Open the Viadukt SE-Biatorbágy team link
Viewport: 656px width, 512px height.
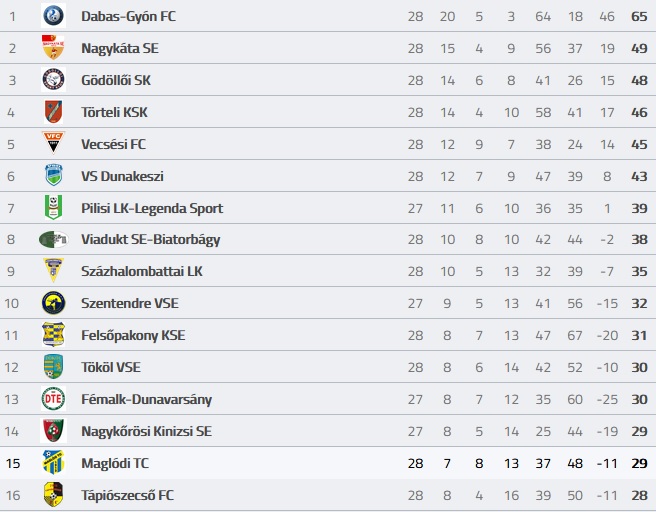point(151,240)
